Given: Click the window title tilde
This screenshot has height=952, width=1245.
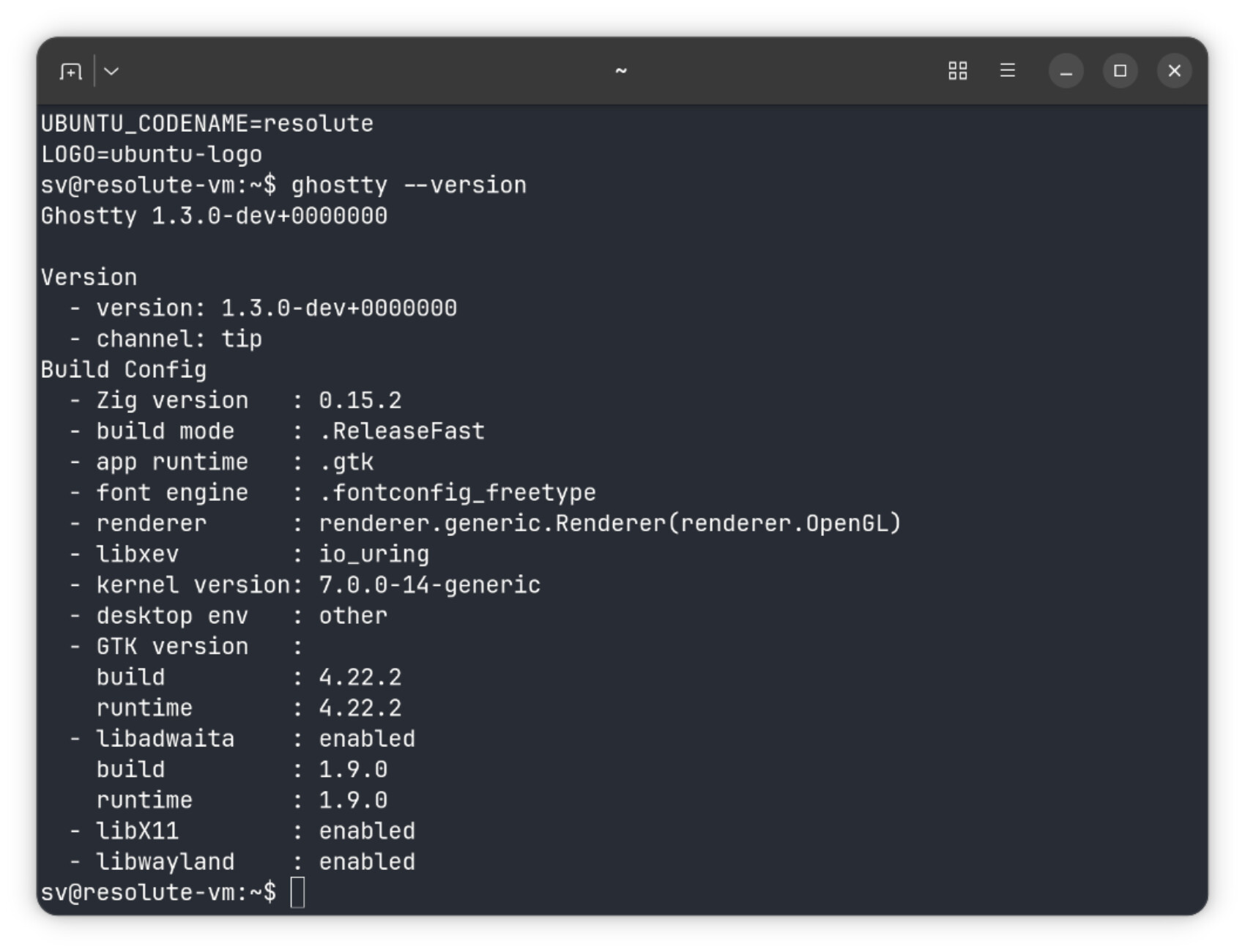Looking at the screenshot, I should point(621,71).
